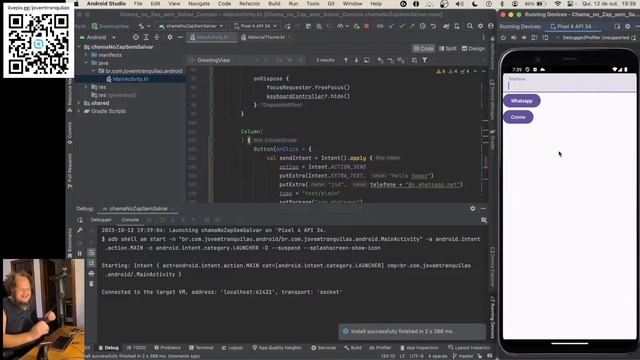Click Collapse All icon in Project panel
This screenshot has width=640, height=360.
(x=157, y=37)
